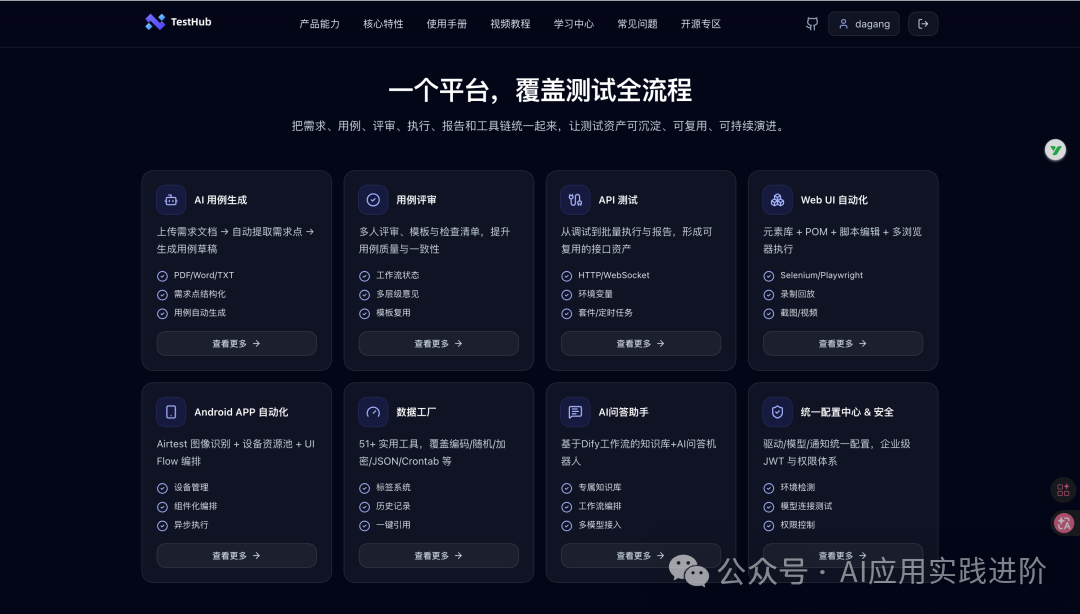Click the logout icon button

[923, 24]
